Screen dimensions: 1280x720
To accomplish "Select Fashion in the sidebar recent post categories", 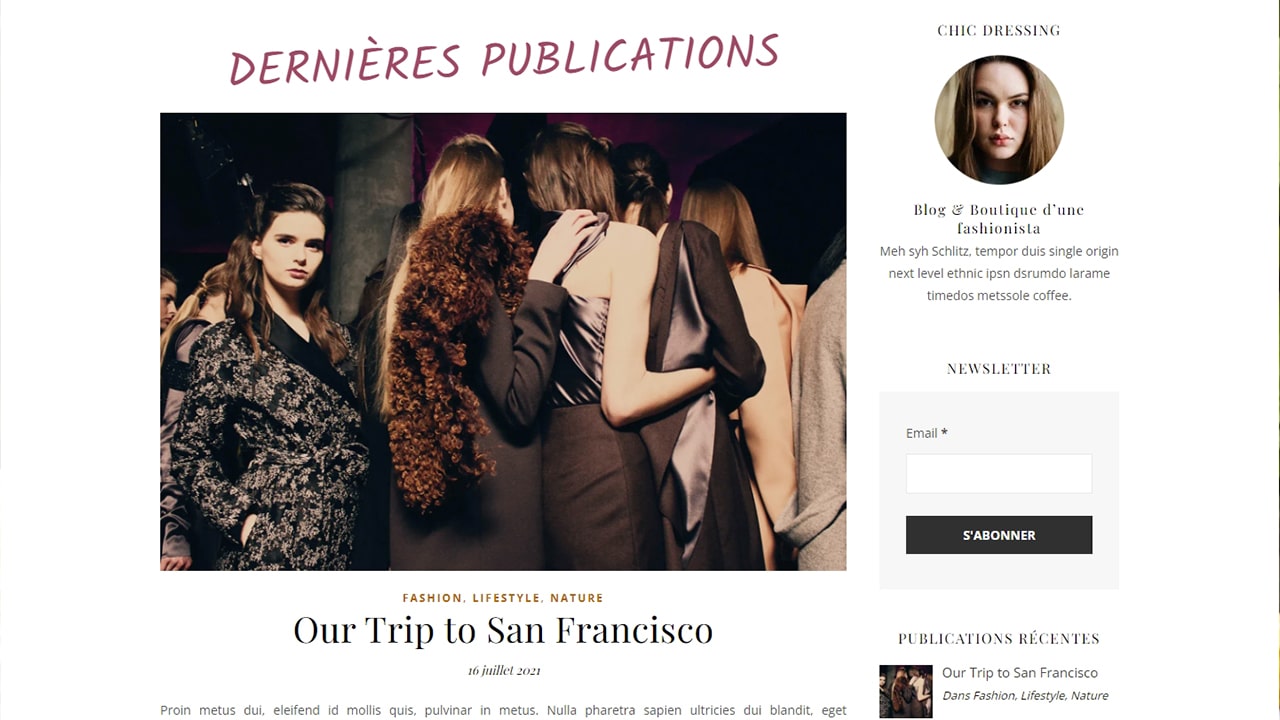I will click(x=994, y=696).
